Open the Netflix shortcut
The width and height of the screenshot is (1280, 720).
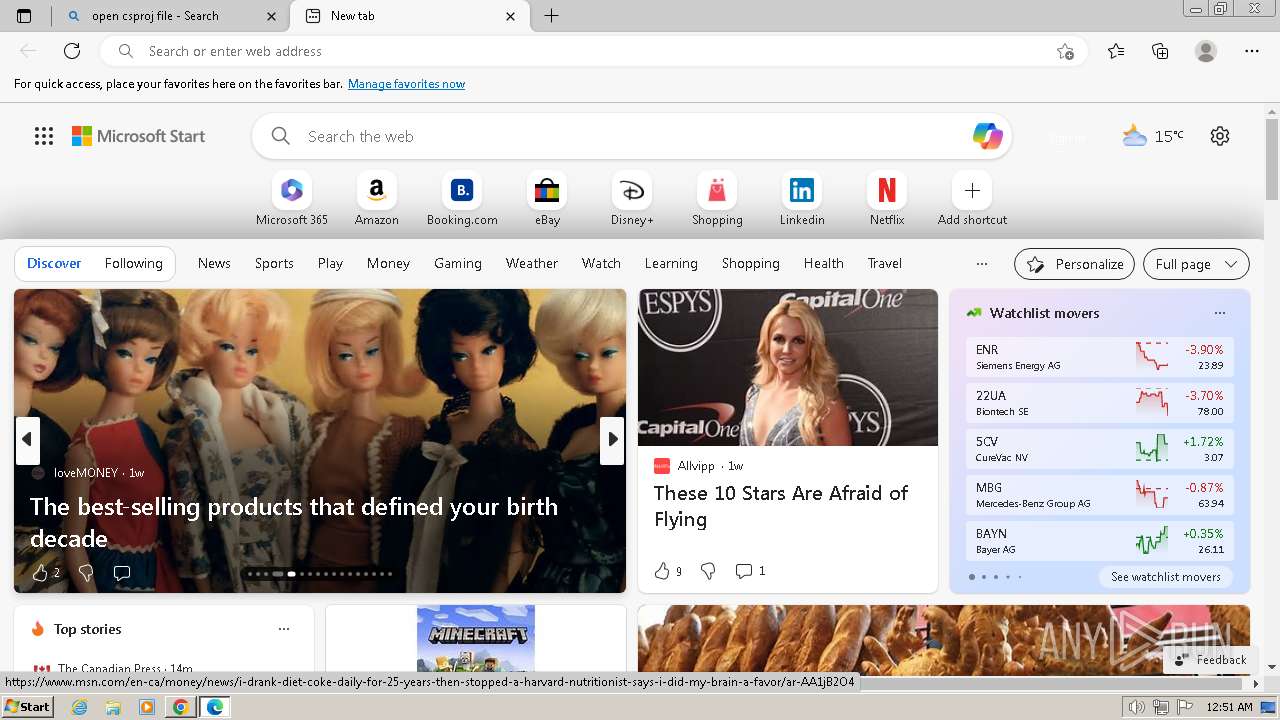[x=887, y=199]
